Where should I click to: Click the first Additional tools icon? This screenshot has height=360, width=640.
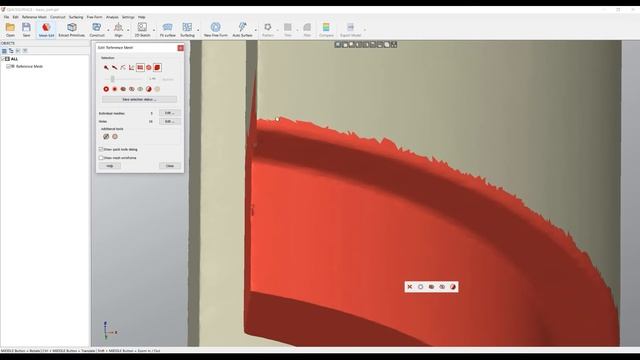pos(106,136)
